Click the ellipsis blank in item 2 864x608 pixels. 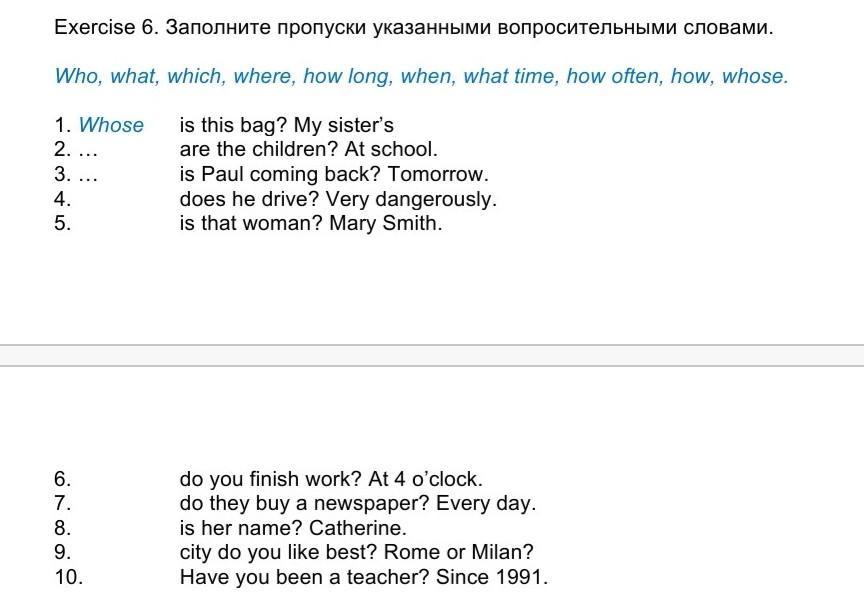[88, 150]
